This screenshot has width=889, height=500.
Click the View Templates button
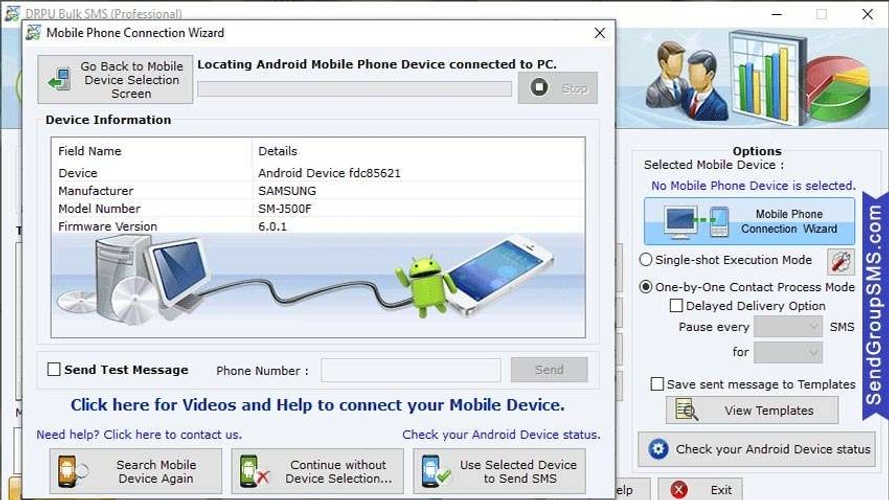pos(752,410)
